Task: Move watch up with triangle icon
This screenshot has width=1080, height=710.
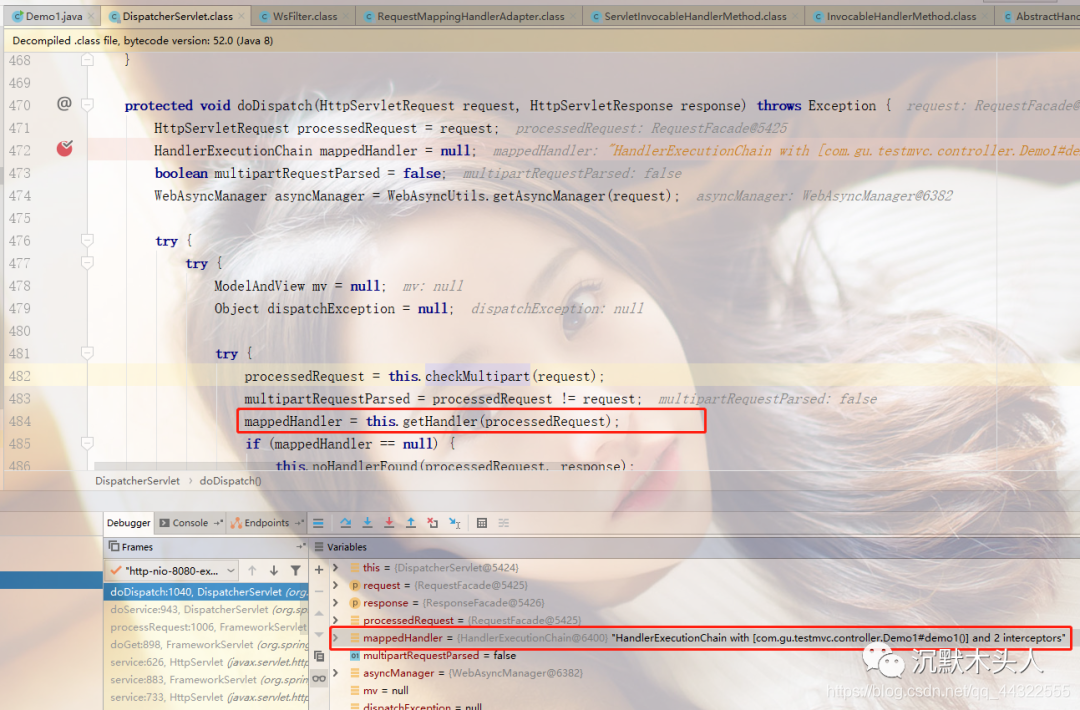Action: (319, 613)
